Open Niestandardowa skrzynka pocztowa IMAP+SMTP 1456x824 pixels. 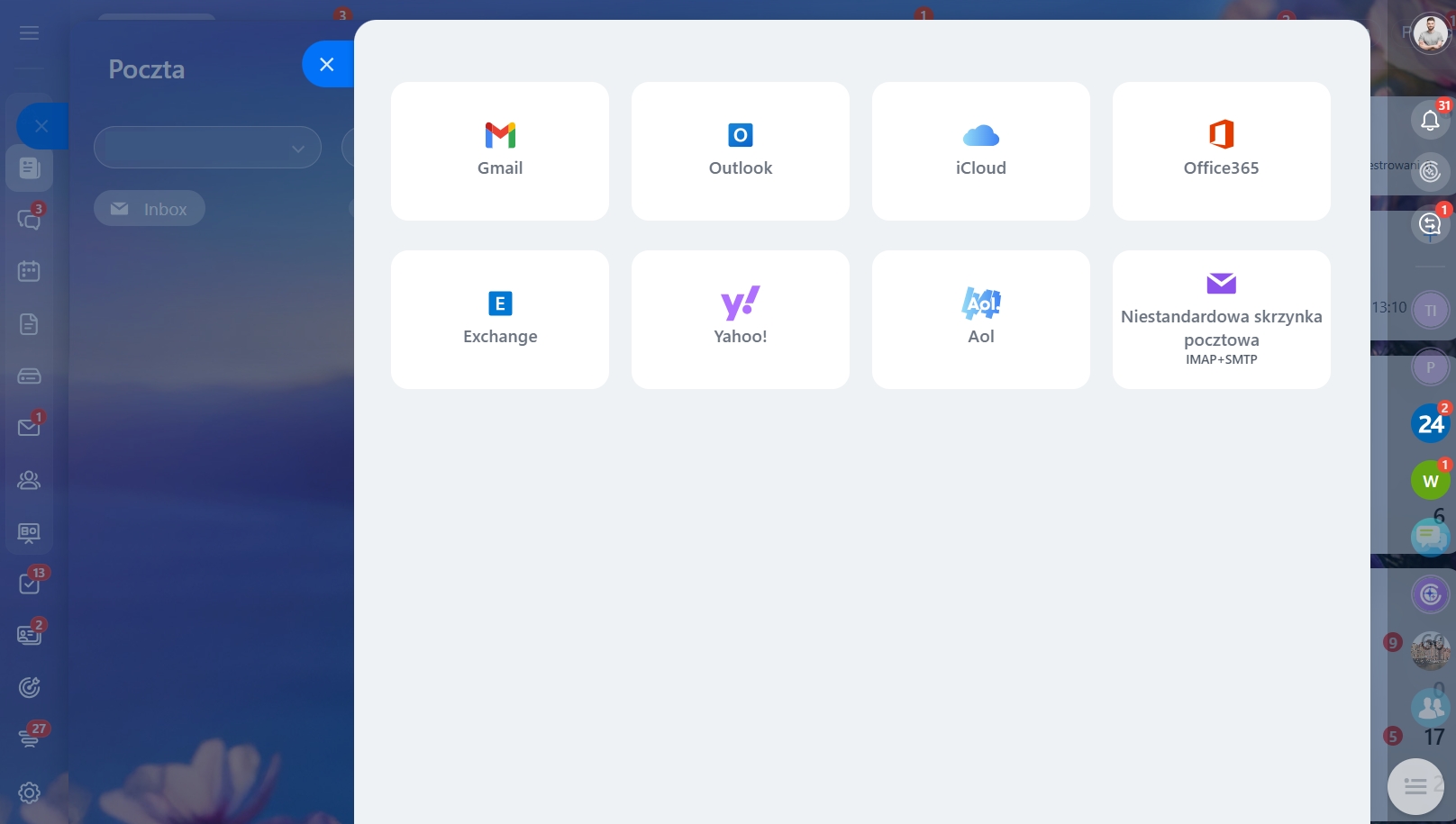(1222, 320)
